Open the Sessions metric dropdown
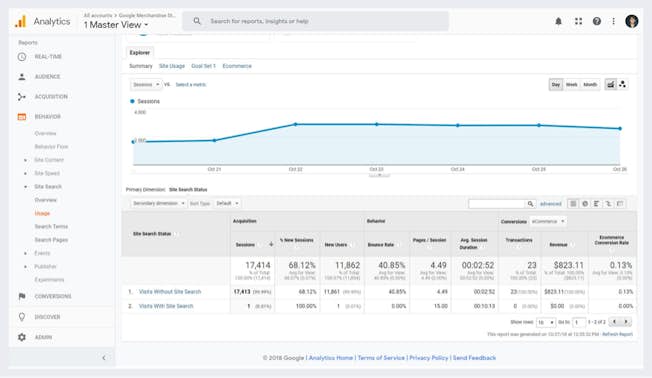The image size is (652, 378). click(x=146, y=84)
